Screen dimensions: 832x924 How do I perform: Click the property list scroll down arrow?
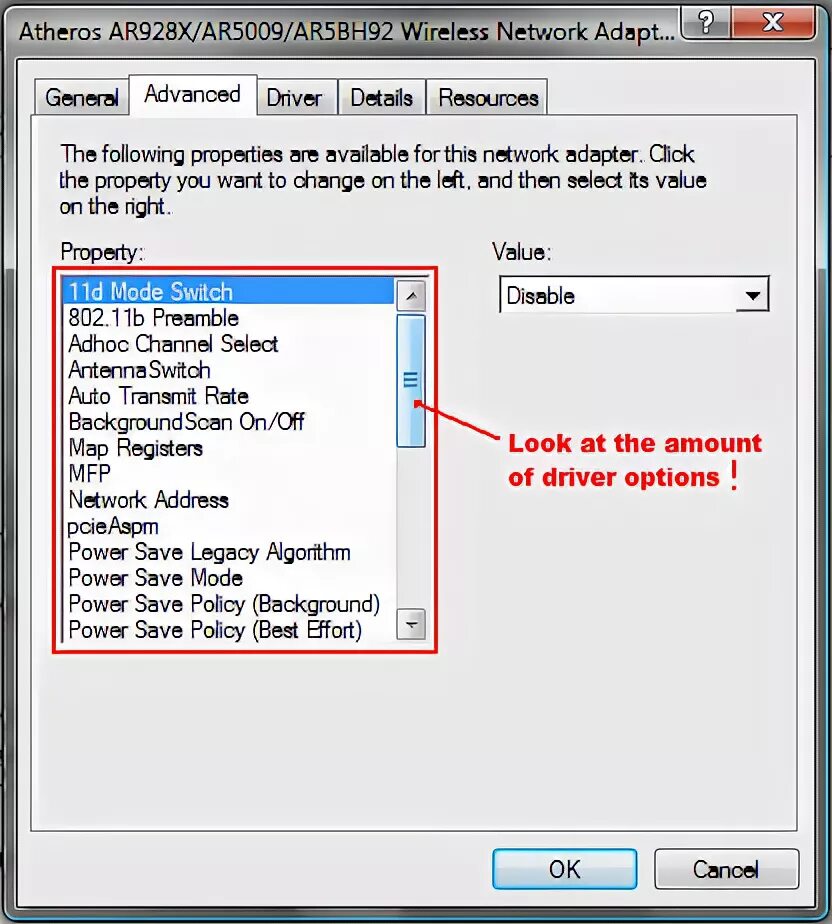411,624
